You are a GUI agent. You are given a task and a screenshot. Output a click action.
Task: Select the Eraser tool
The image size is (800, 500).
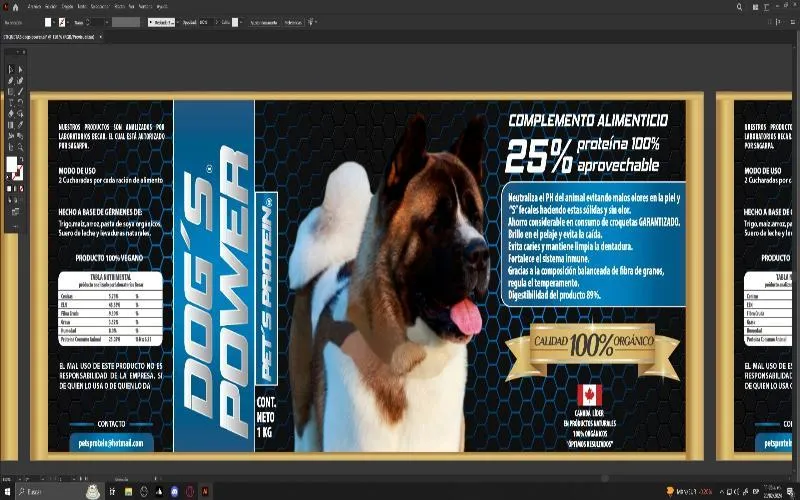coord(11,114)
